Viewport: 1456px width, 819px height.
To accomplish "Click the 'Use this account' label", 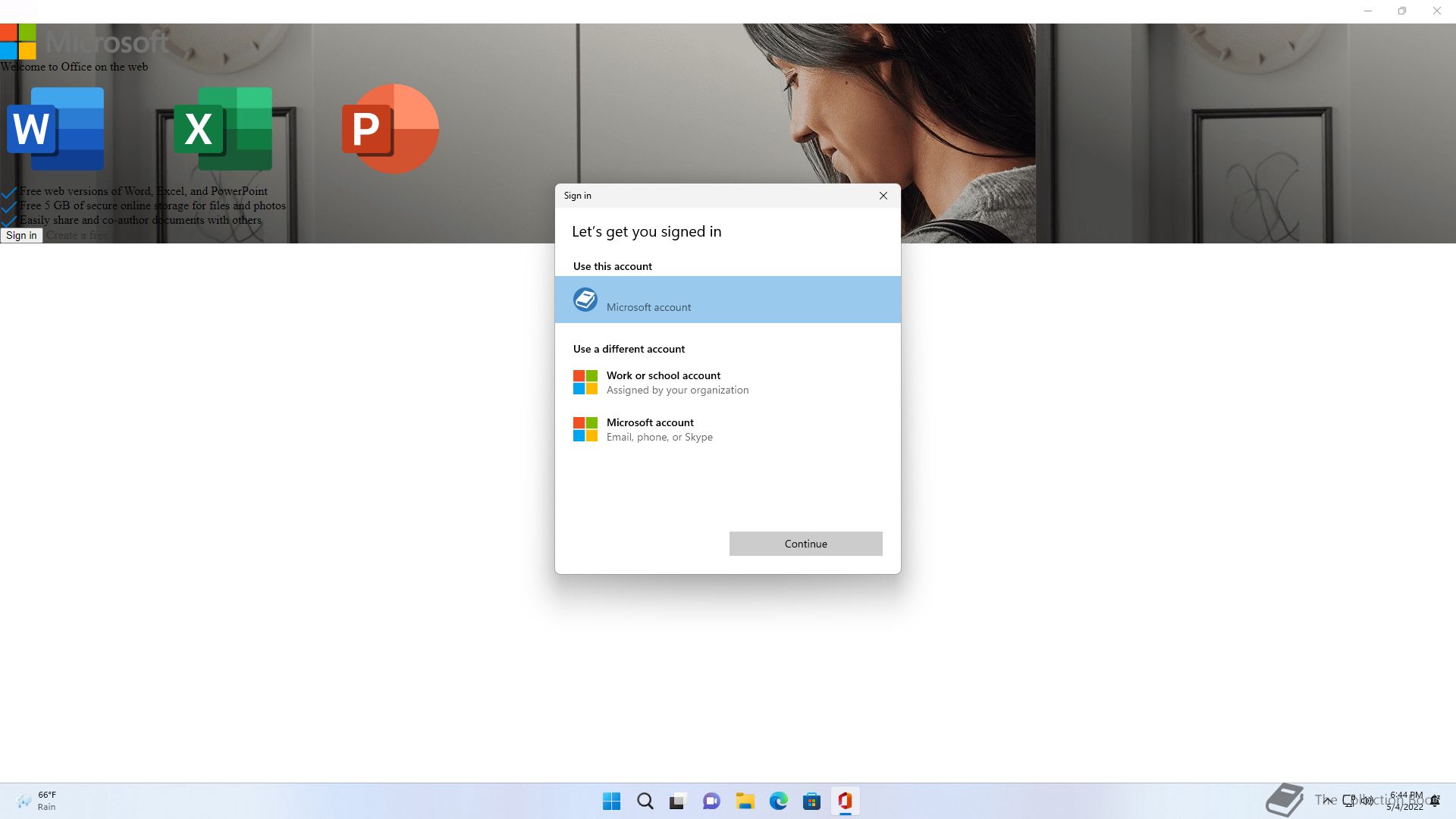I will click(x=612, y=266).
